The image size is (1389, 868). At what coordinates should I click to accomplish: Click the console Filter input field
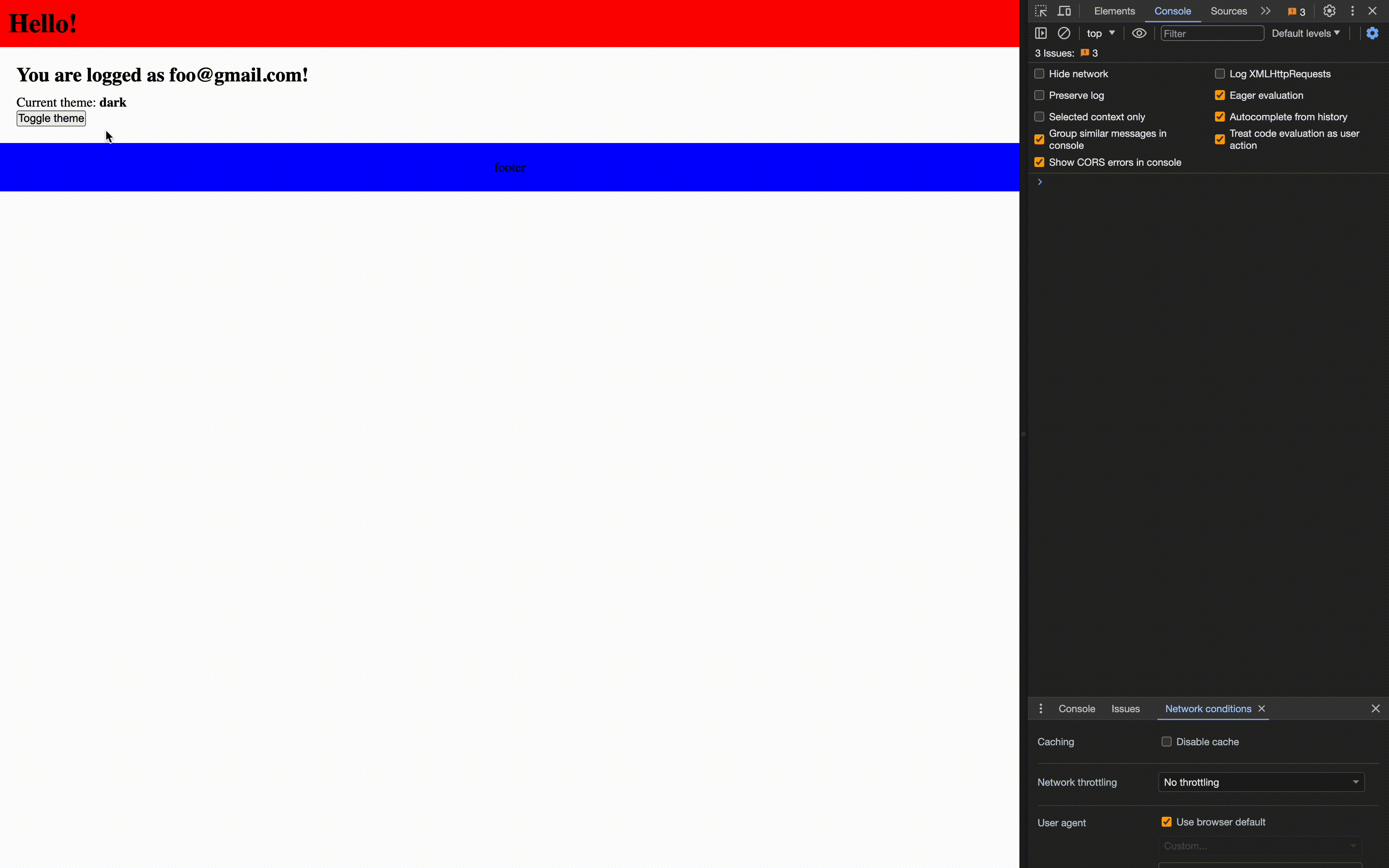coord(1211,33)
